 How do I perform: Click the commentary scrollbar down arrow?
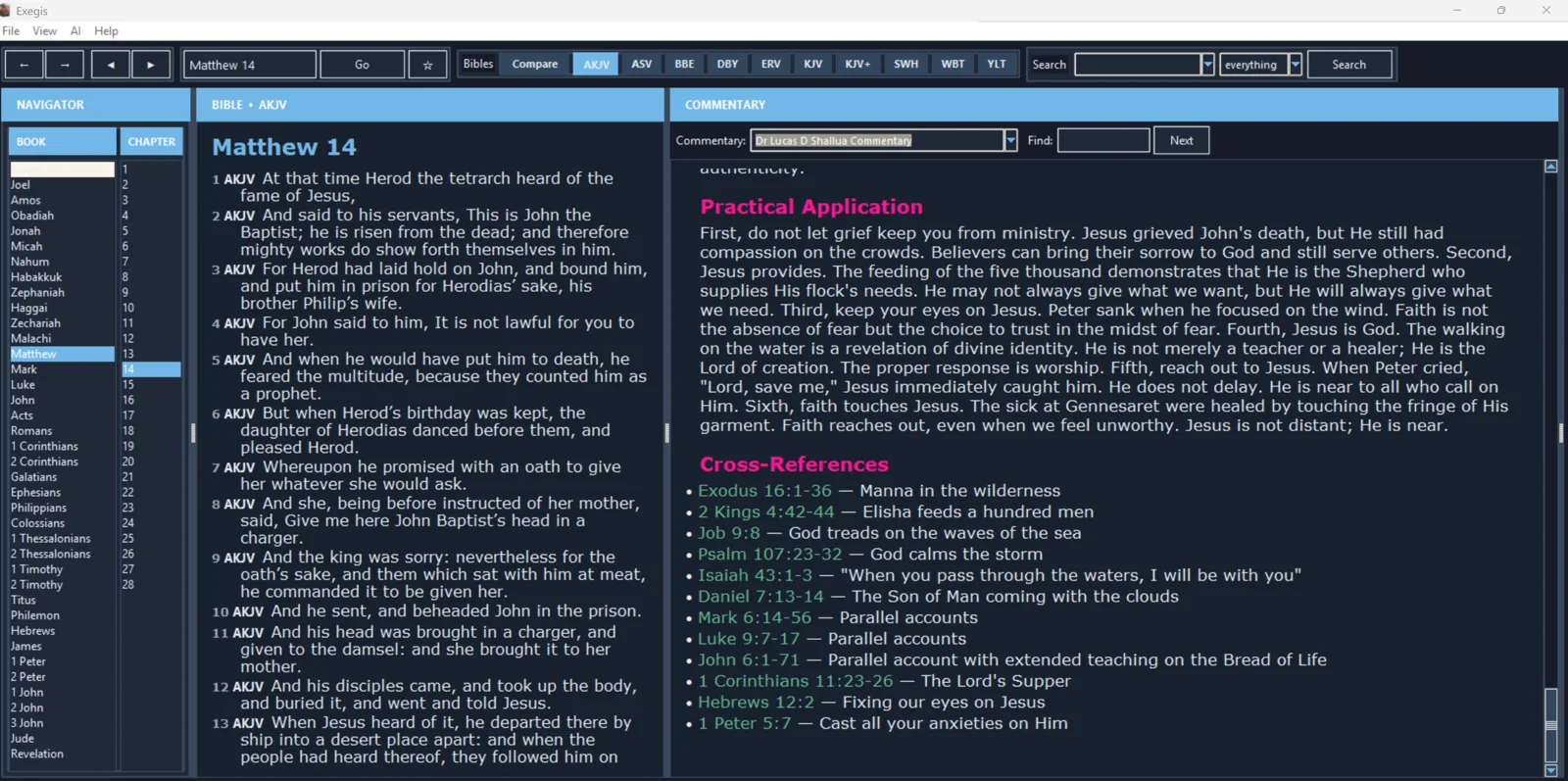coord(1550,770)
